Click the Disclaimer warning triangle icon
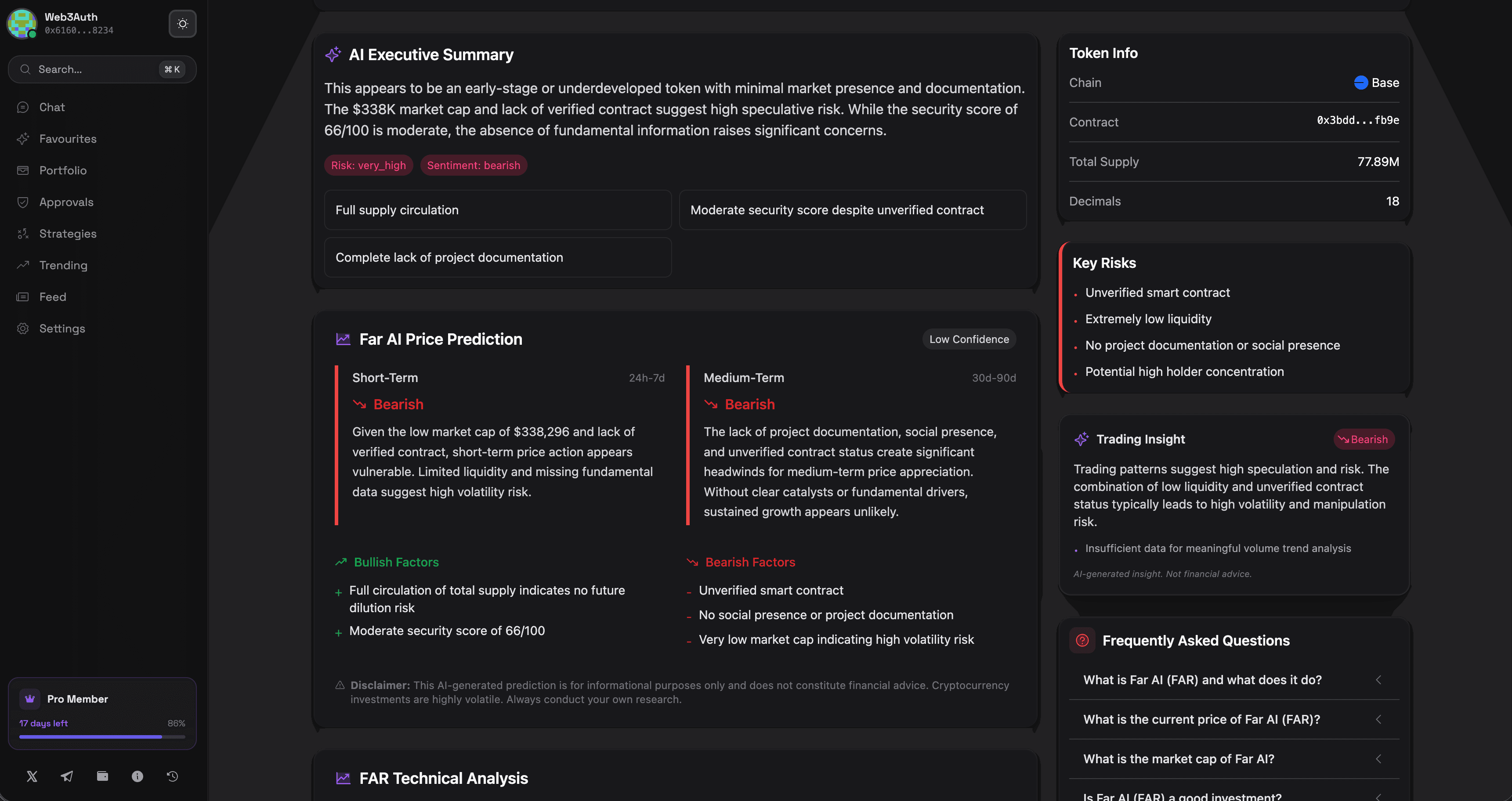 click(340, 686)
